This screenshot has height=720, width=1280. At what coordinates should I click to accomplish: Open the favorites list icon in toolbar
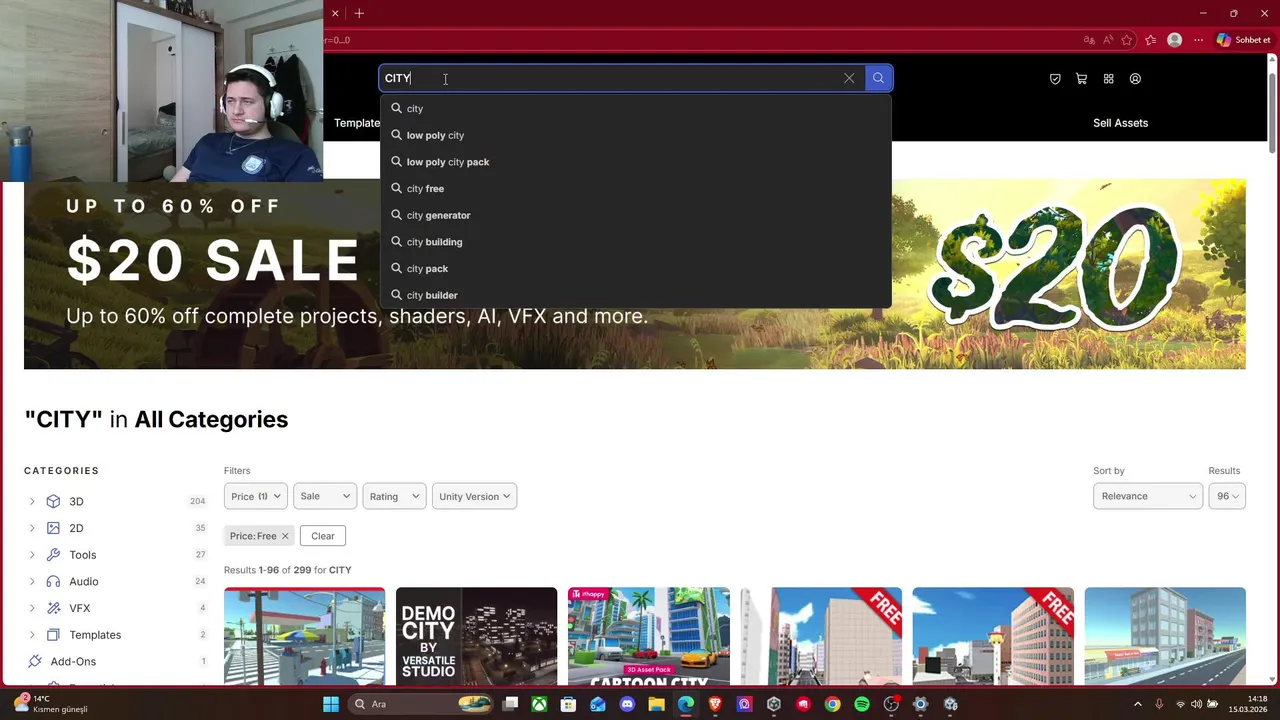[x=1151, y=40]
